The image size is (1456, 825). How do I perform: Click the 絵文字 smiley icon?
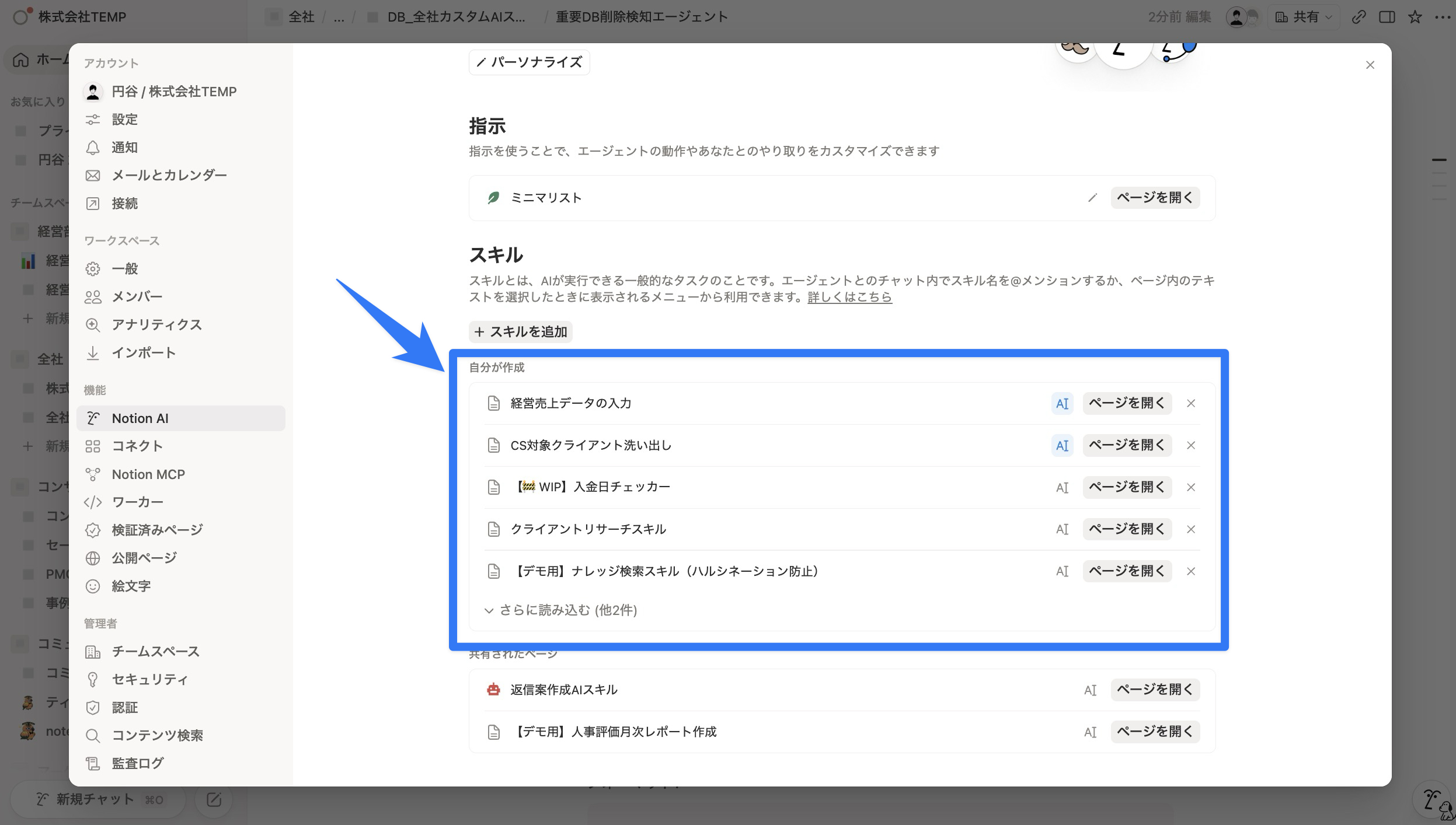[93, 586]
